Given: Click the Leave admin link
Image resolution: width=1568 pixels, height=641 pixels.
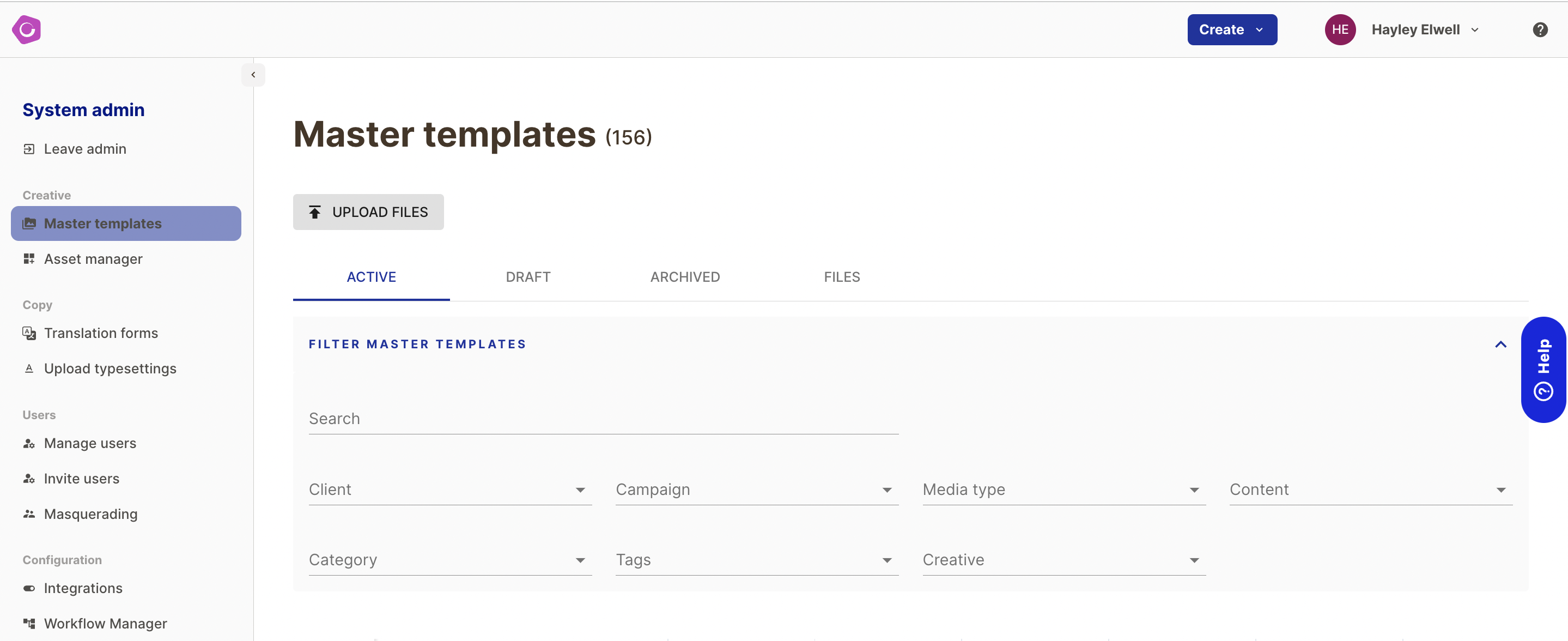Looking at the screenshot, I should coord(84,149).
